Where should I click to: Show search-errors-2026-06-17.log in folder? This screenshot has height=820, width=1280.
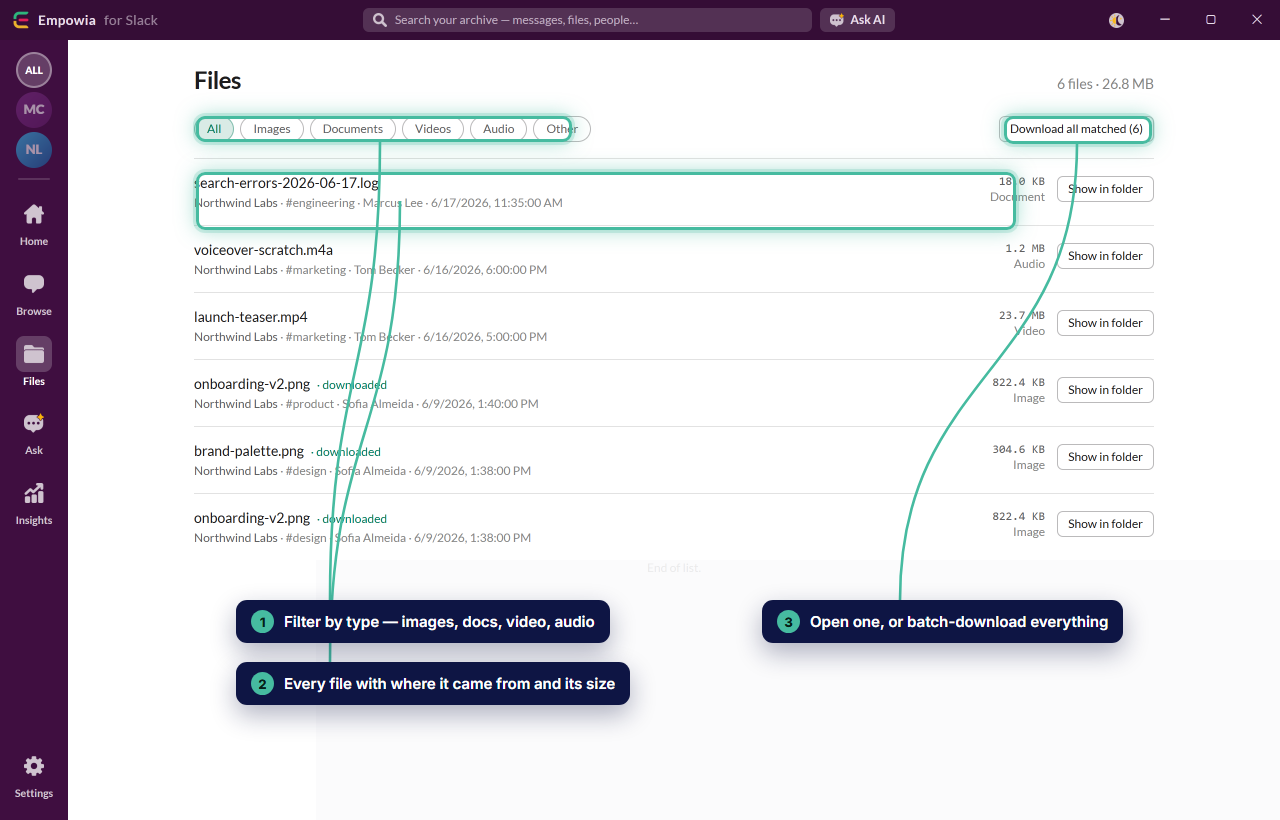tap(1105, 189)
